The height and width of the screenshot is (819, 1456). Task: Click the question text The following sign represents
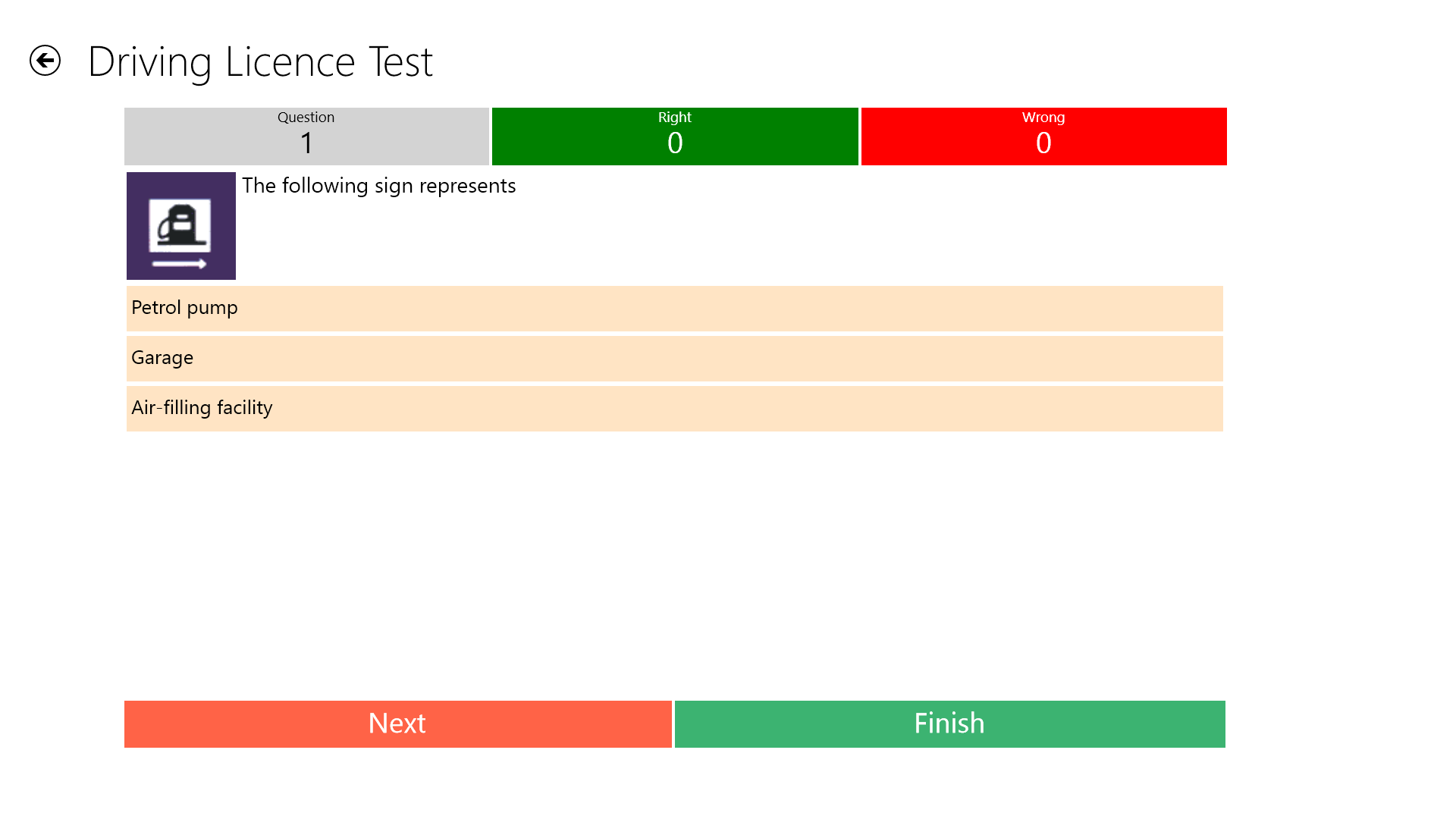(378, 186)
